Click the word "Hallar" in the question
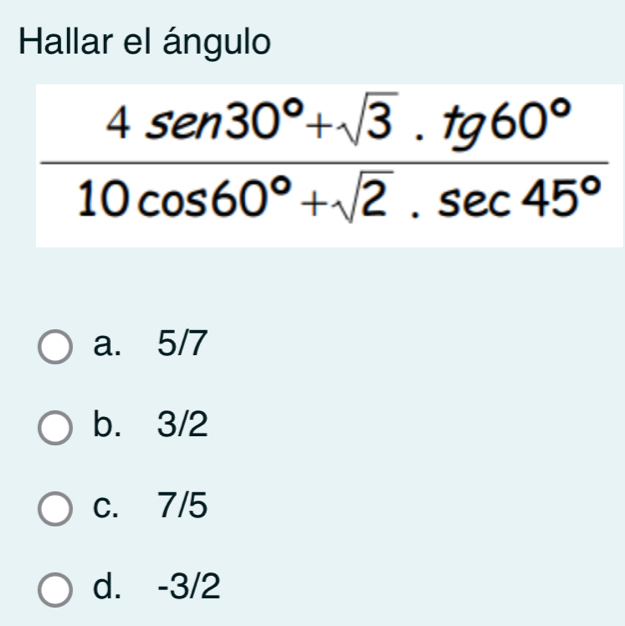Viewport: 625px width, 626px height. (63, 44)
